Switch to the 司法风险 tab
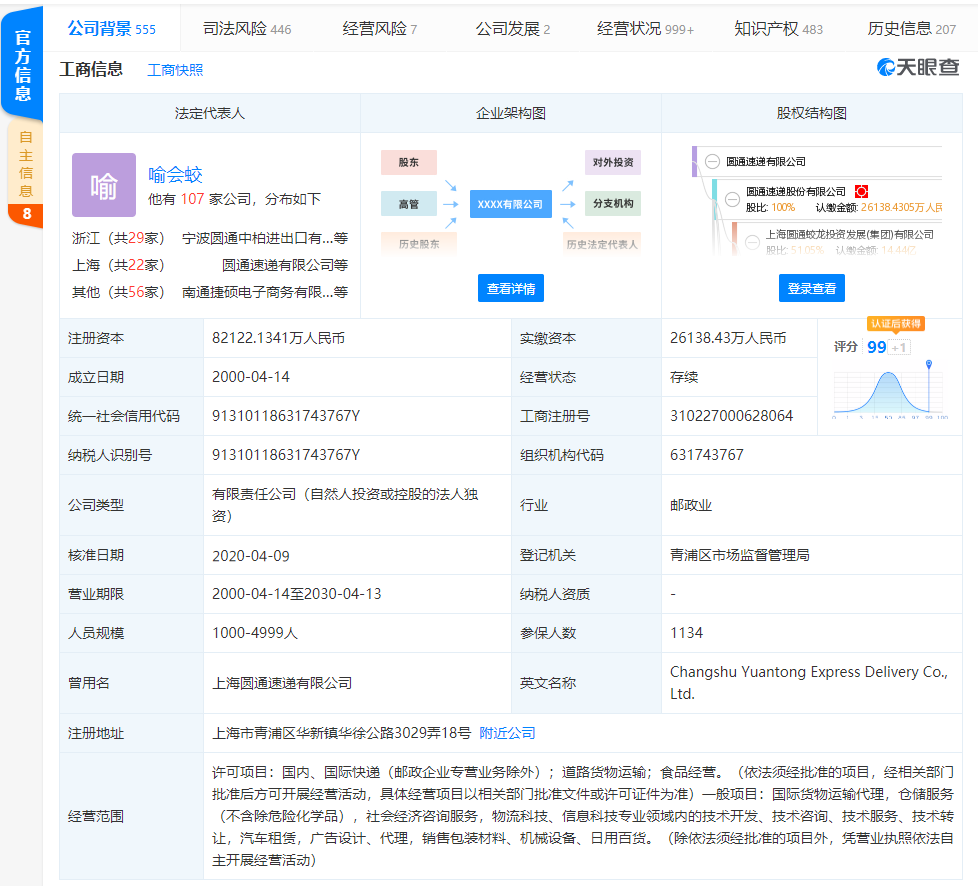The width and height of the screenshot is (978, 886). (x=246, y=29)
